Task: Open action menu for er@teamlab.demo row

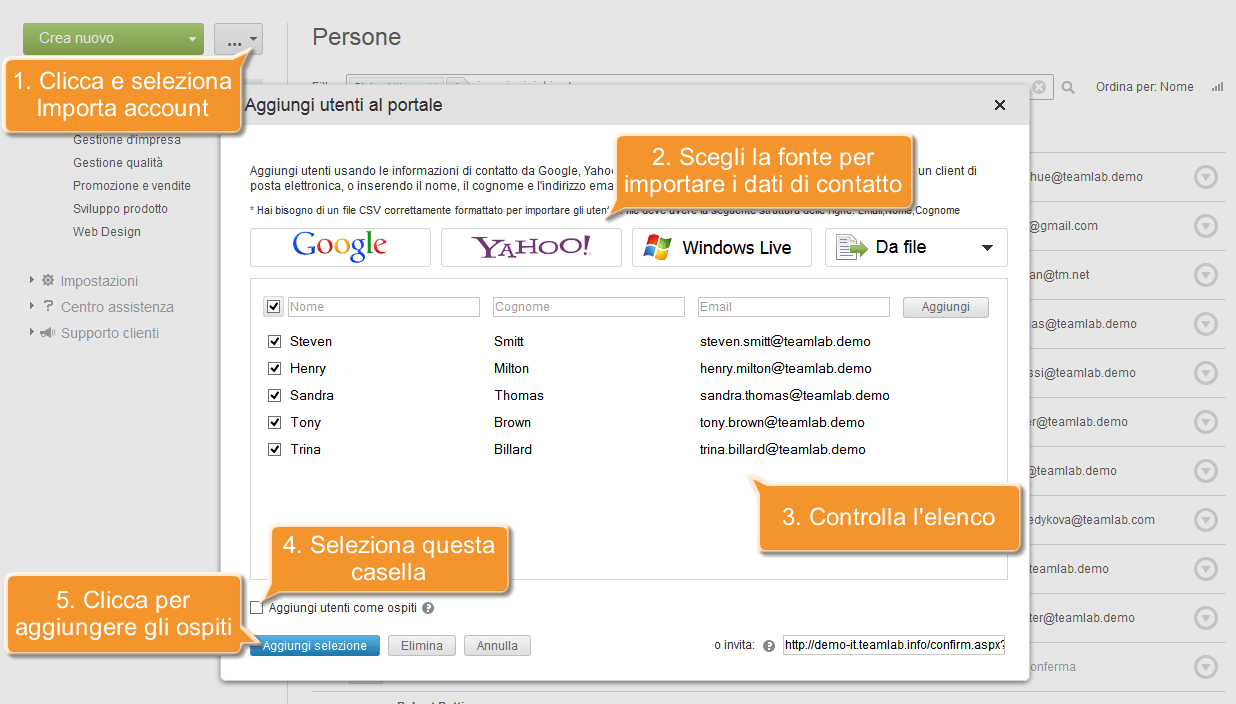Action: [1207, 422]
